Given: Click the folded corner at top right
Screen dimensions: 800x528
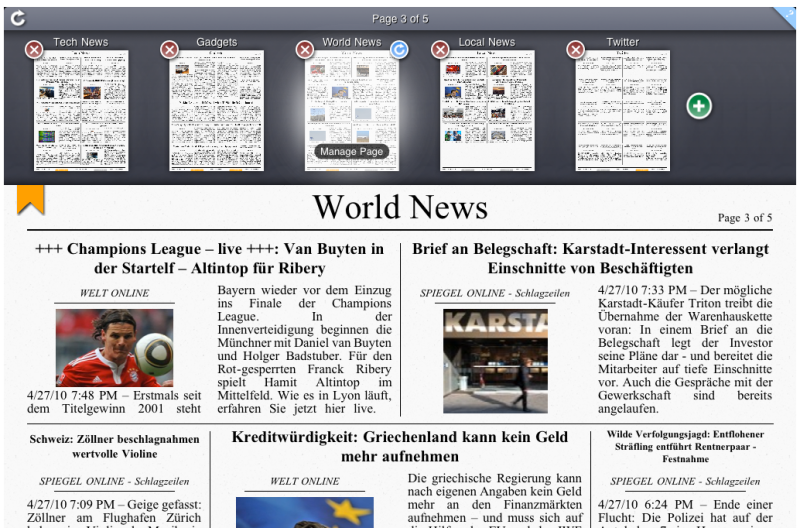Looking at the screenshot, I should [786, 17].
